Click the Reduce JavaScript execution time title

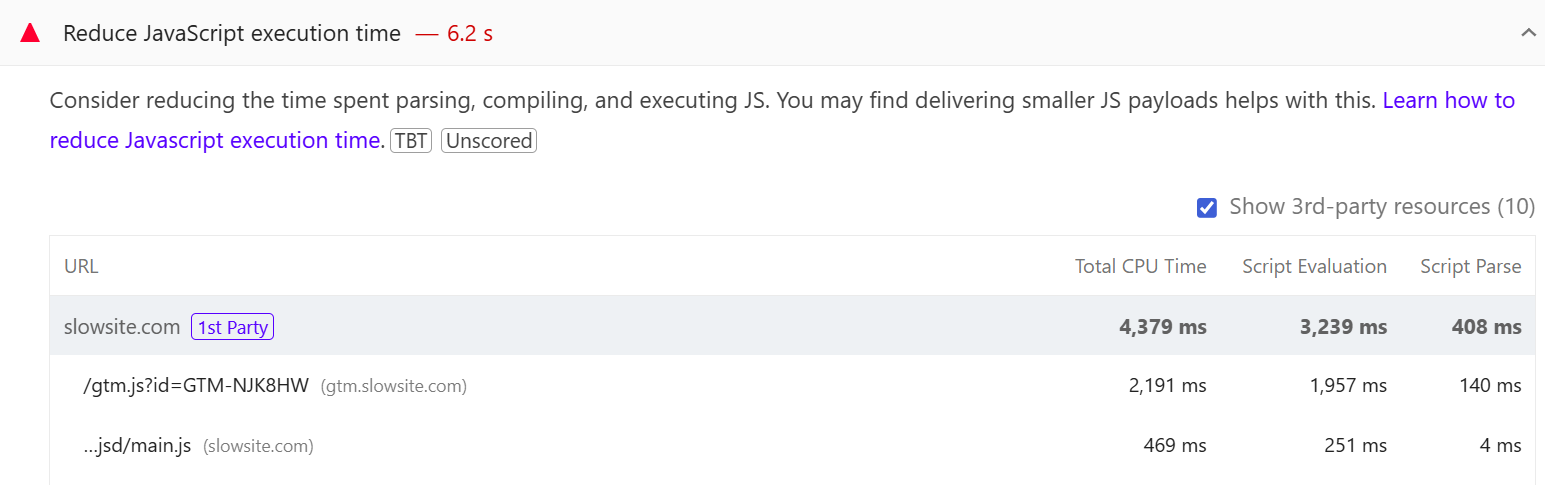click(x=232, y=33)
